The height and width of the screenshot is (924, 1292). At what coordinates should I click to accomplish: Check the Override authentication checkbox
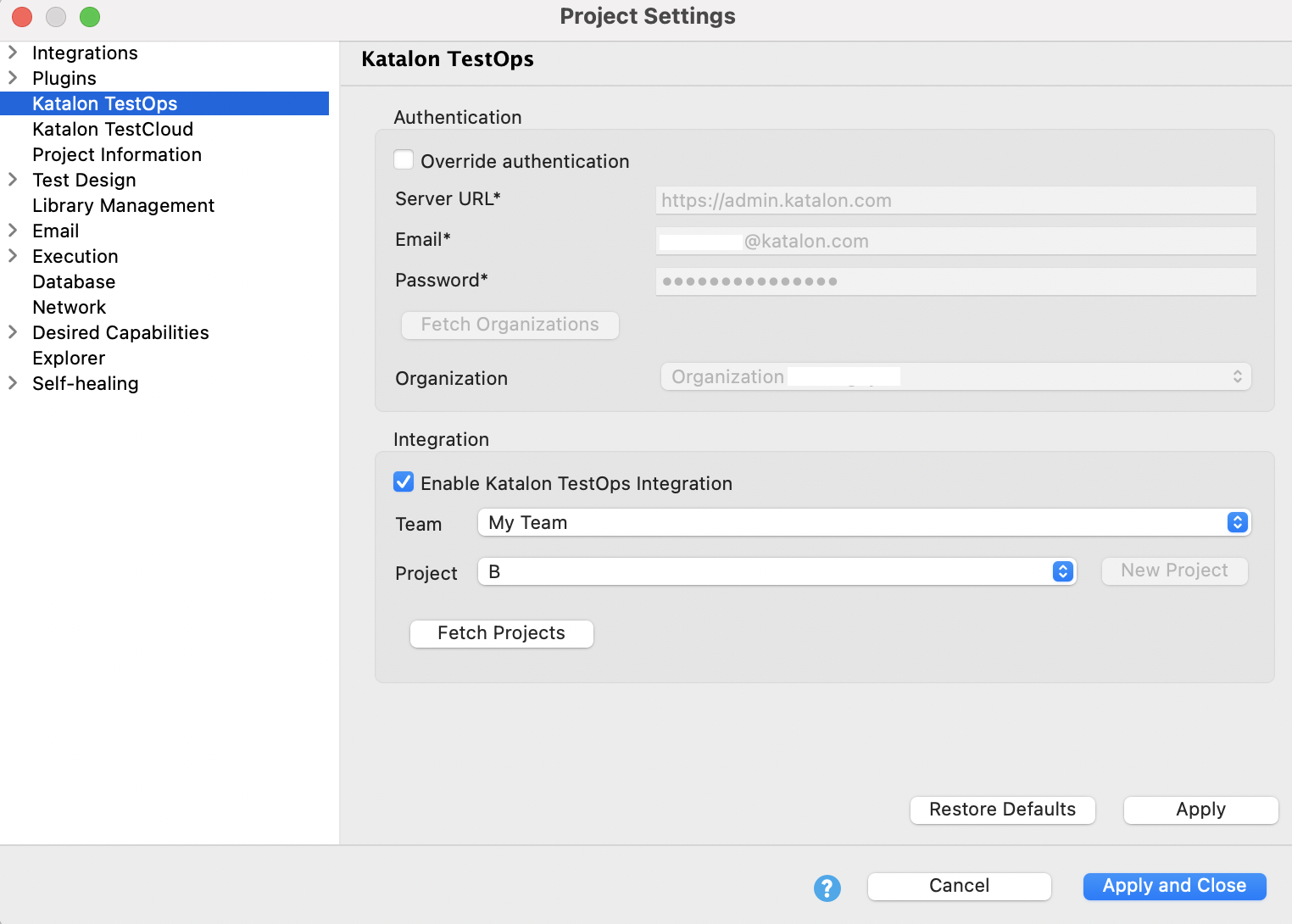click(404, 160)
